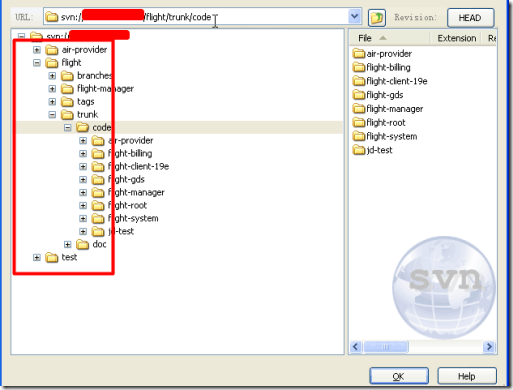Select the trunk folder icon
The image size is (513, 390).
click(67, 115)
